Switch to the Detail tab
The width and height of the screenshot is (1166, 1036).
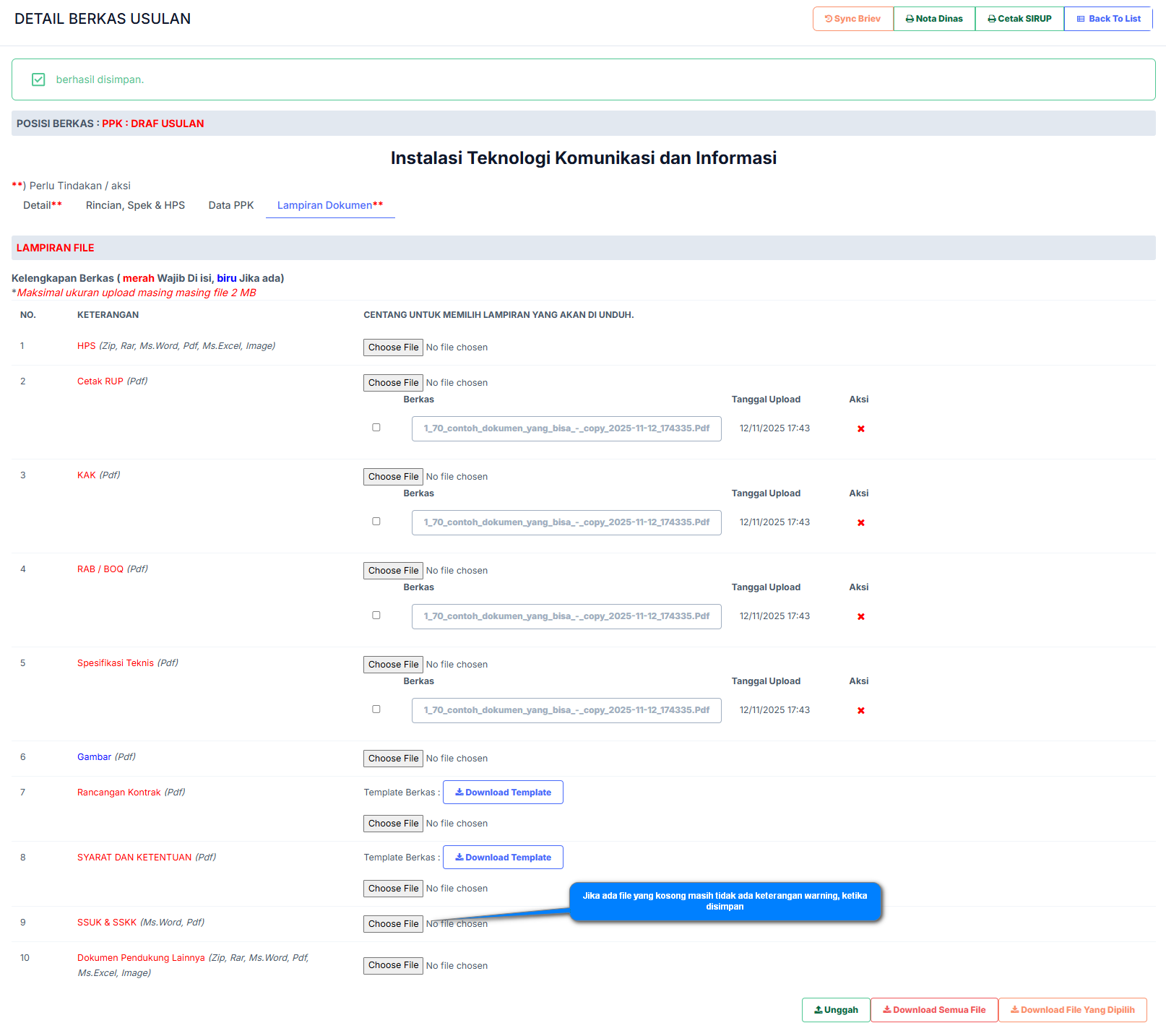pos(42,205)
